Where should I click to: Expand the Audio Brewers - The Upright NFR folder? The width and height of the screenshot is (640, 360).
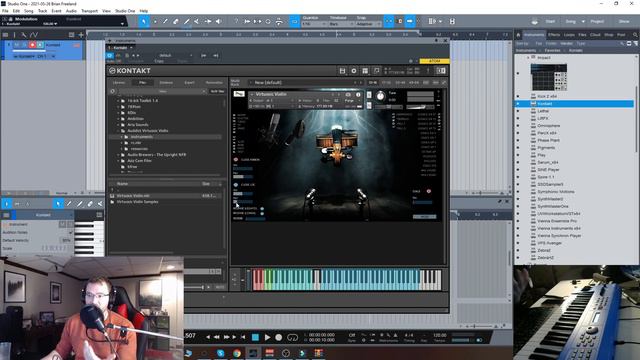pos(119,155)
